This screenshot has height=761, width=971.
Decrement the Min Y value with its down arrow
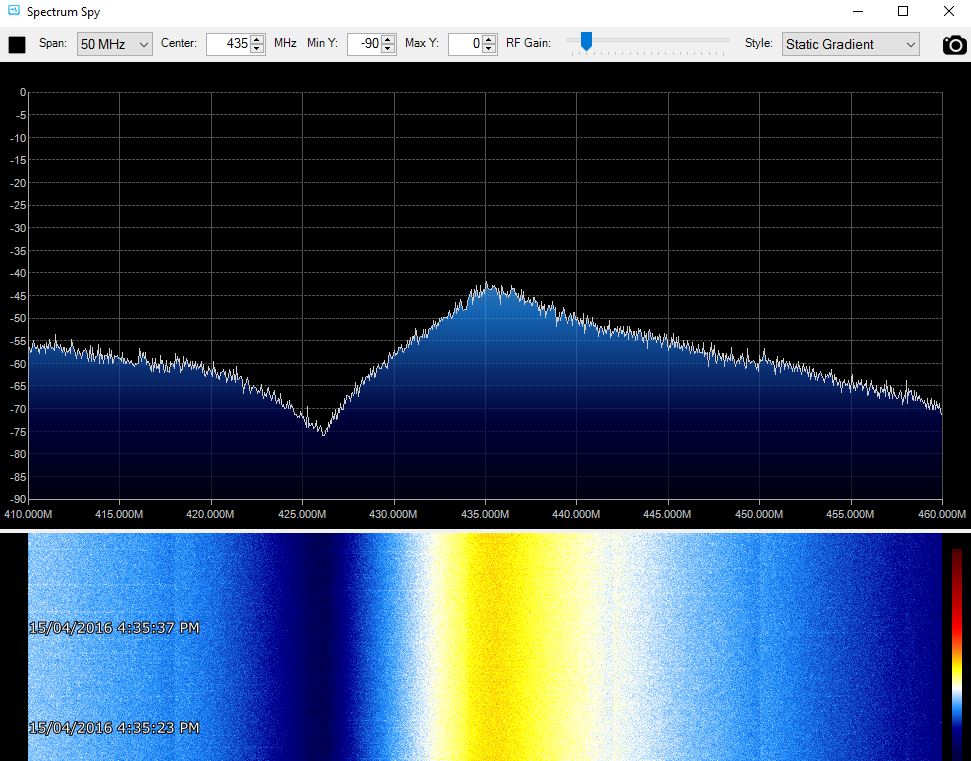(385, 48)
